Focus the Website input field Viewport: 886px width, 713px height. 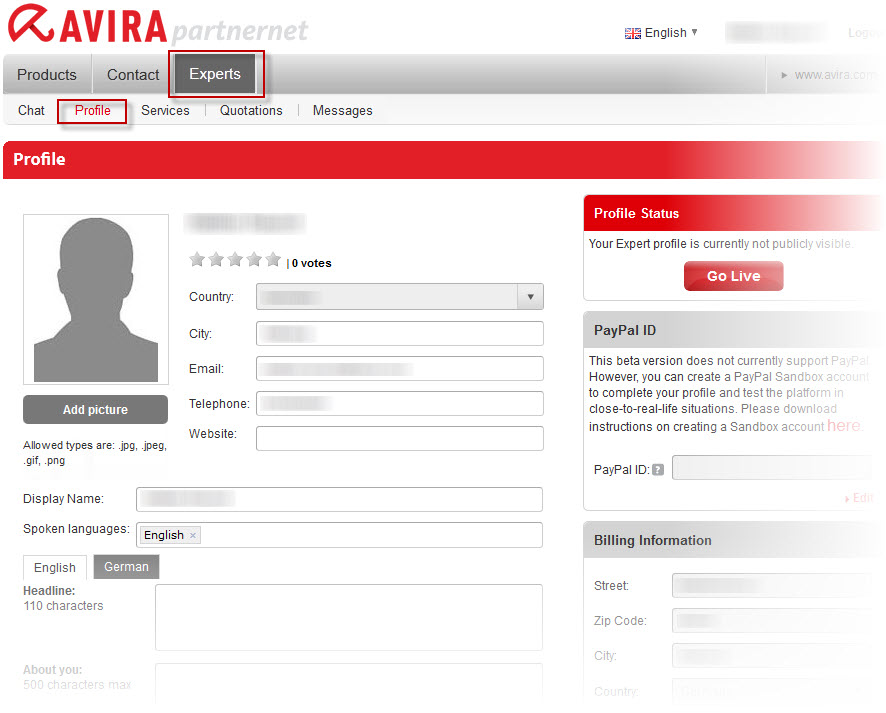399,438
